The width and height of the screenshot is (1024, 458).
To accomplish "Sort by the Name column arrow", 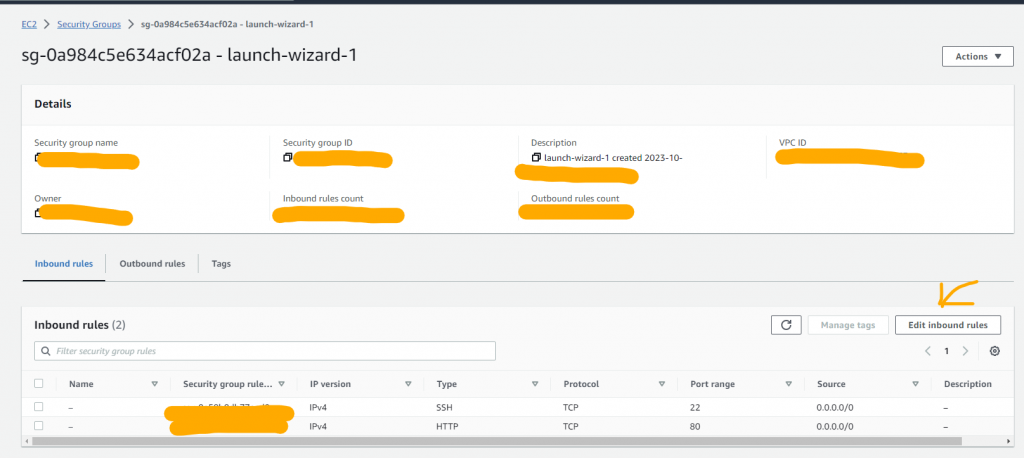I will click(155, 384).
